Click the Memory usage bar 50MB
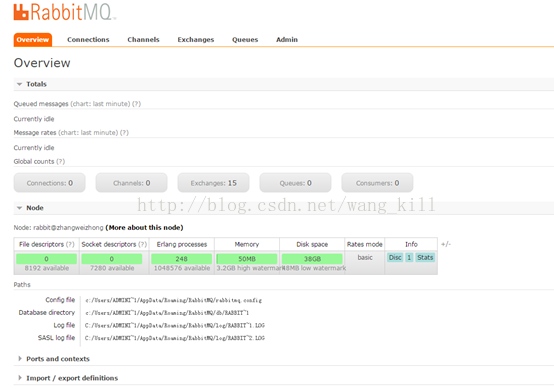554x389 pixels. [x=247, y=259]
